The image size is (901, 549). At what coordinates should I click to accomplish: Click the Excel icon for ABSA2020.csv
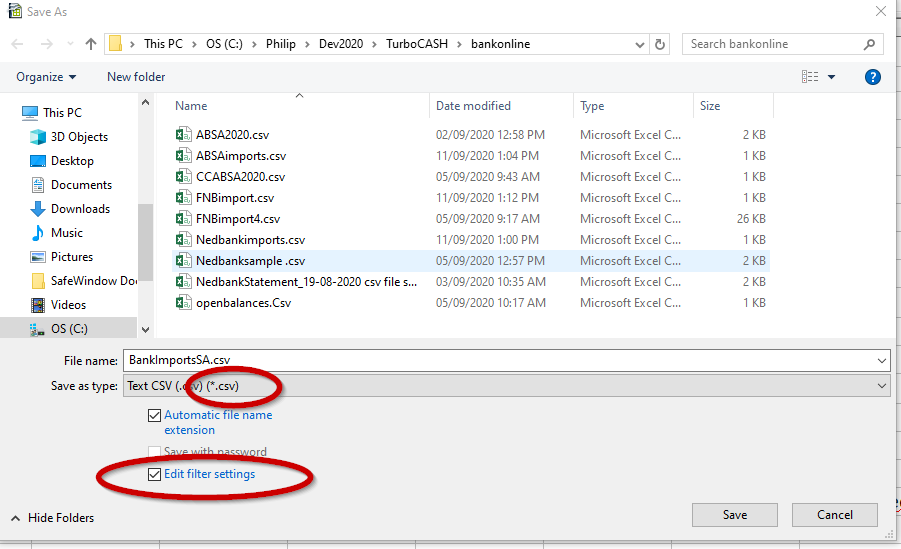coord(183,135)
